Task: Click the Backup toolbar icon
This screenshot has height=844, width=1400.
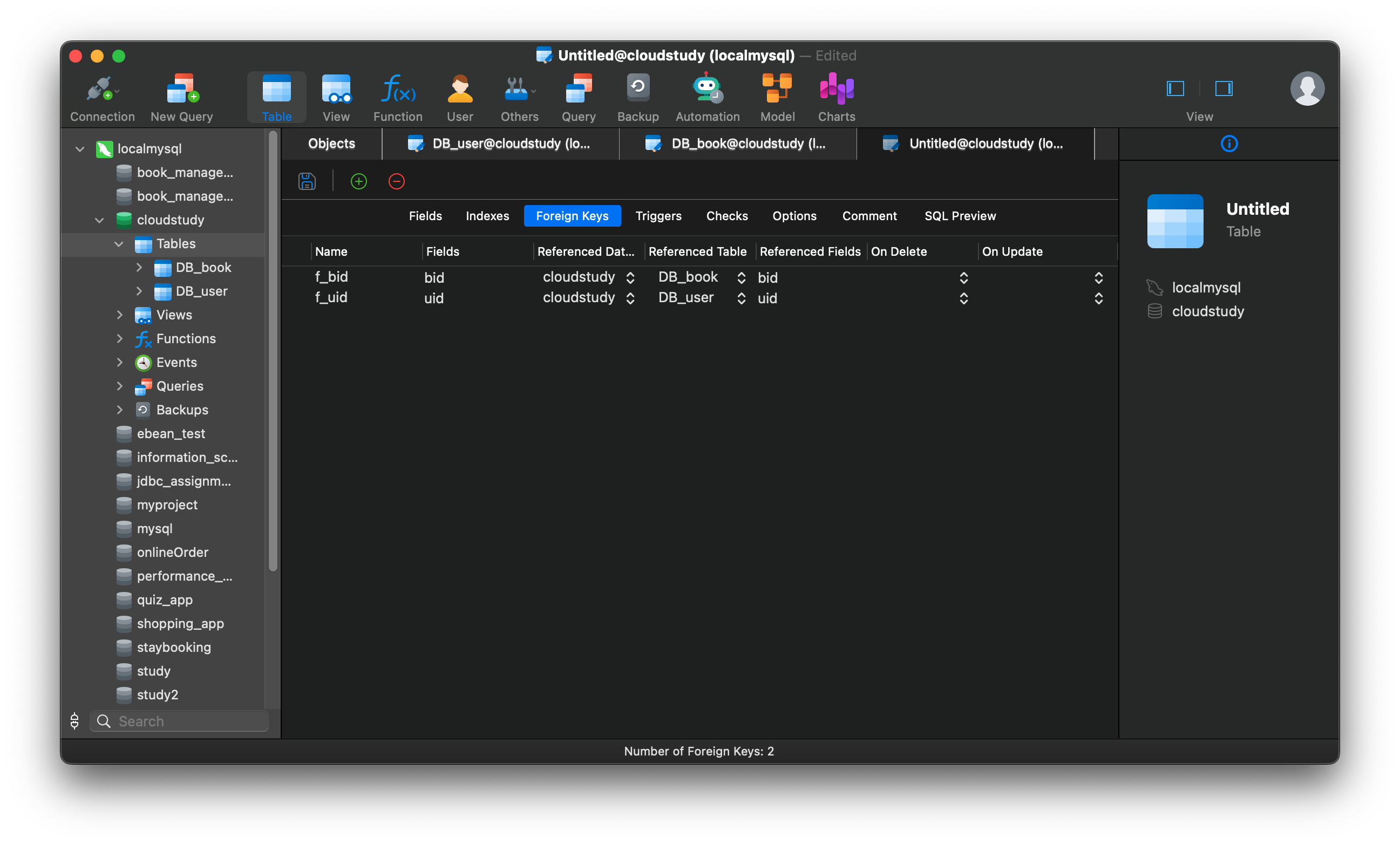Action: click(637, 97)
